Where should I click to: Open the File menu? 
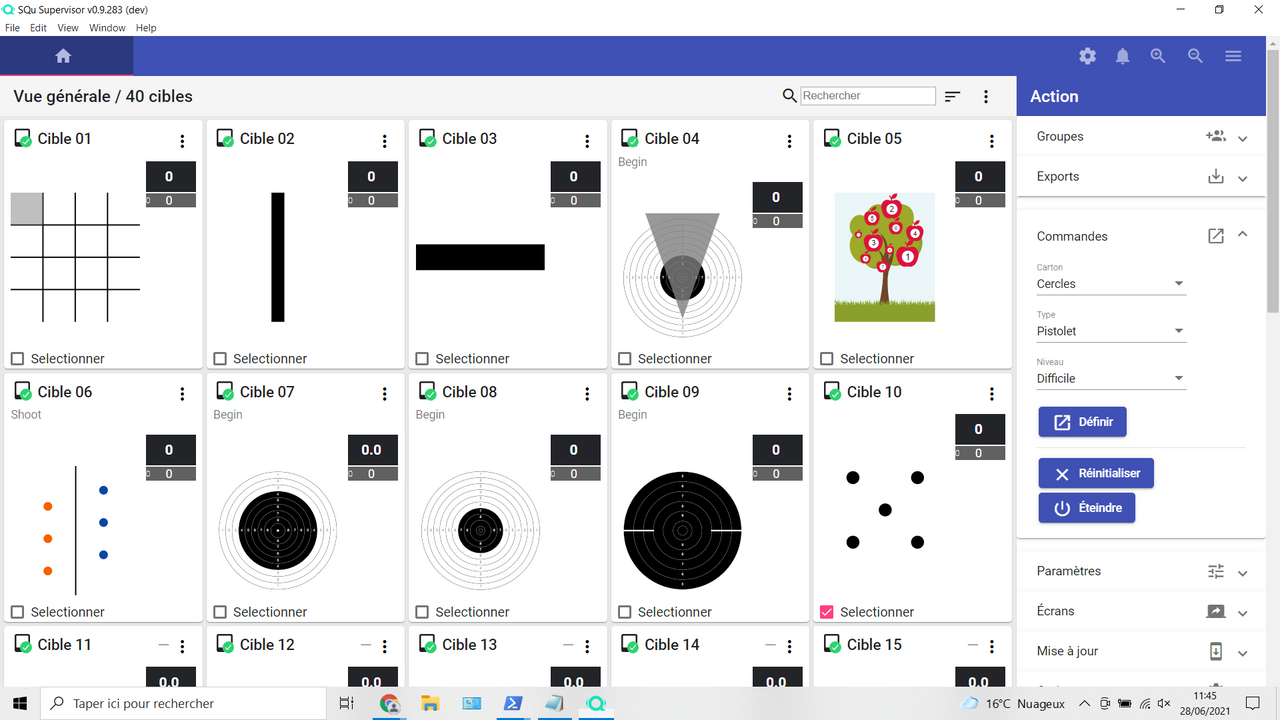coord(12,27)
